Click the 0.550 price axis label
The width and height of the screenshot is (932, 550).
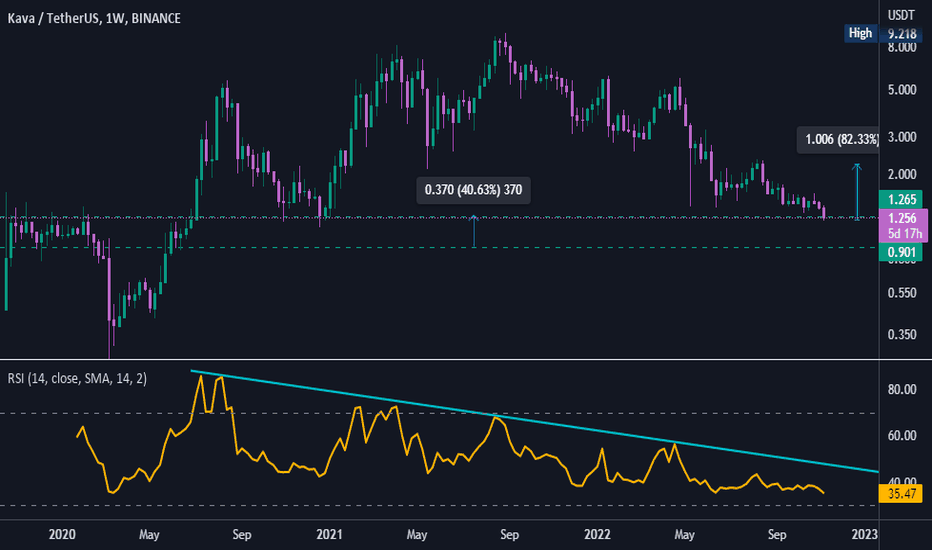[902, 293]
